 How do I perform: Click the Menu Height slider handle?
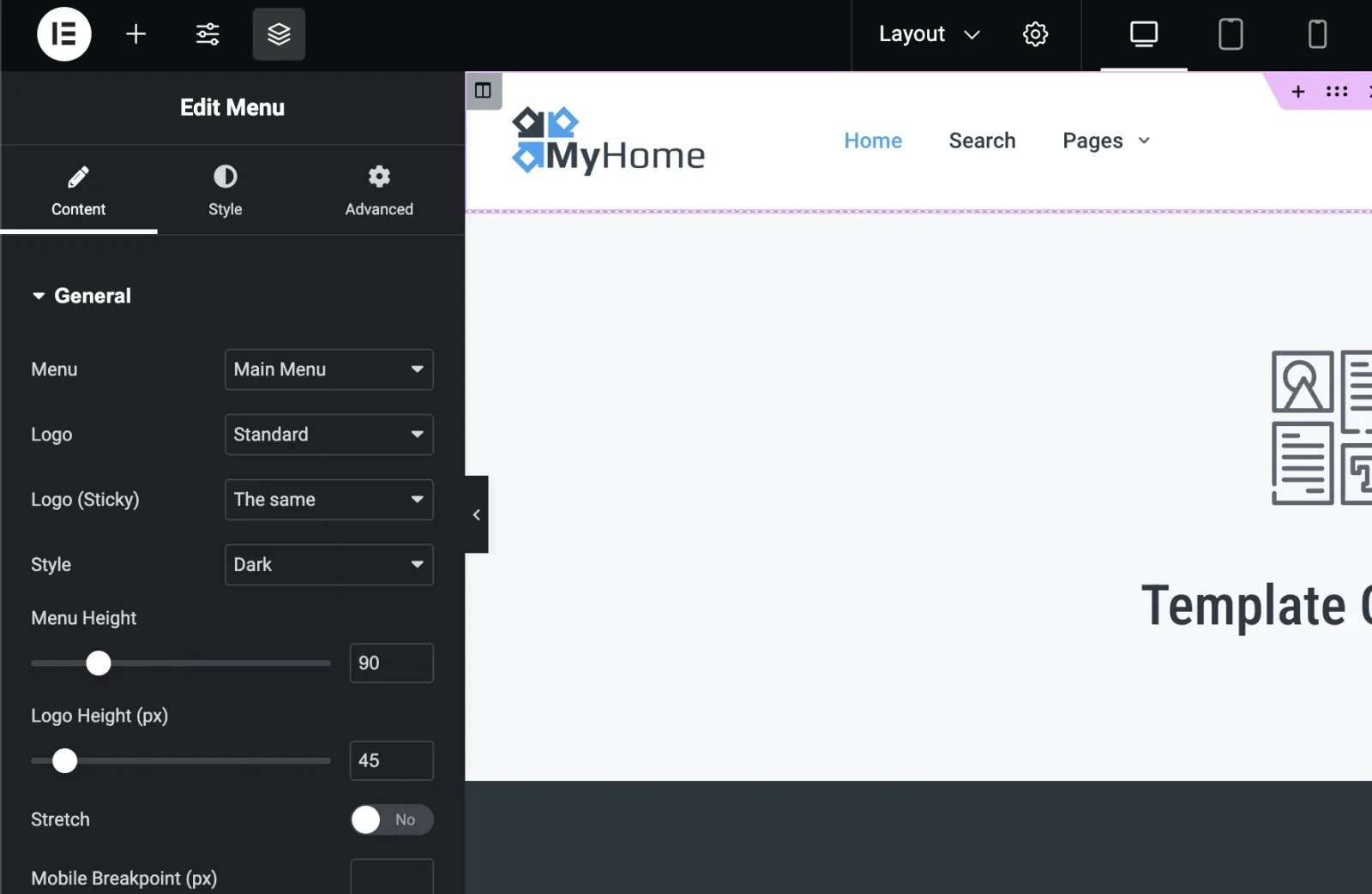point(99,663)
